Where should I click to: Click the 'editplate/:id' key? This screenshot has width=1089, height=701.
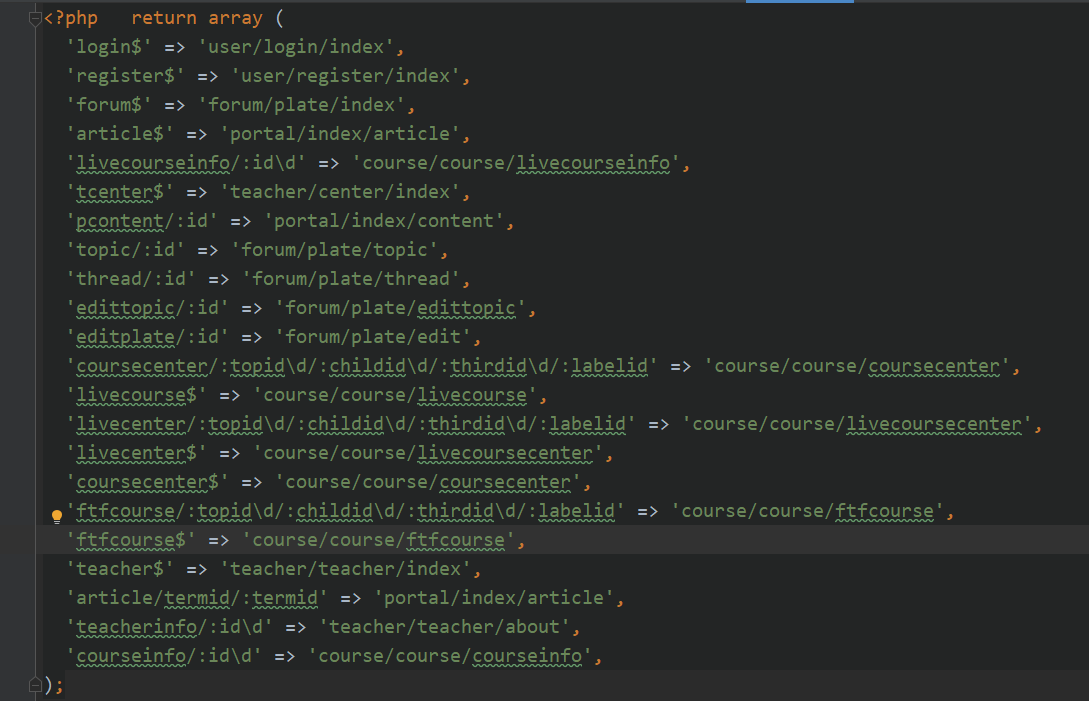148,337
